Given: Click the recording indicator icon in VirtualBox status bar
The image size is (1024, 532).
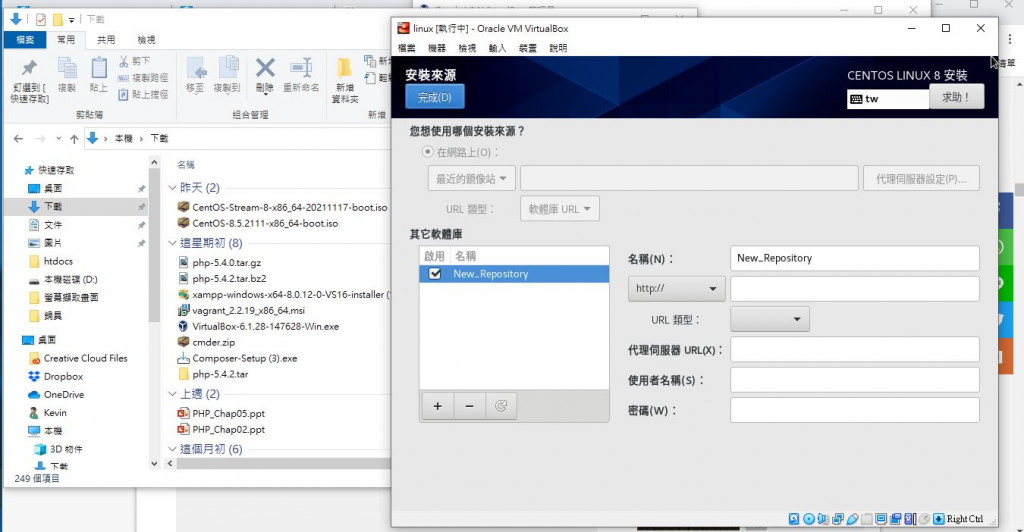Looking at the screenshot, I should click(x=895, y=519).
